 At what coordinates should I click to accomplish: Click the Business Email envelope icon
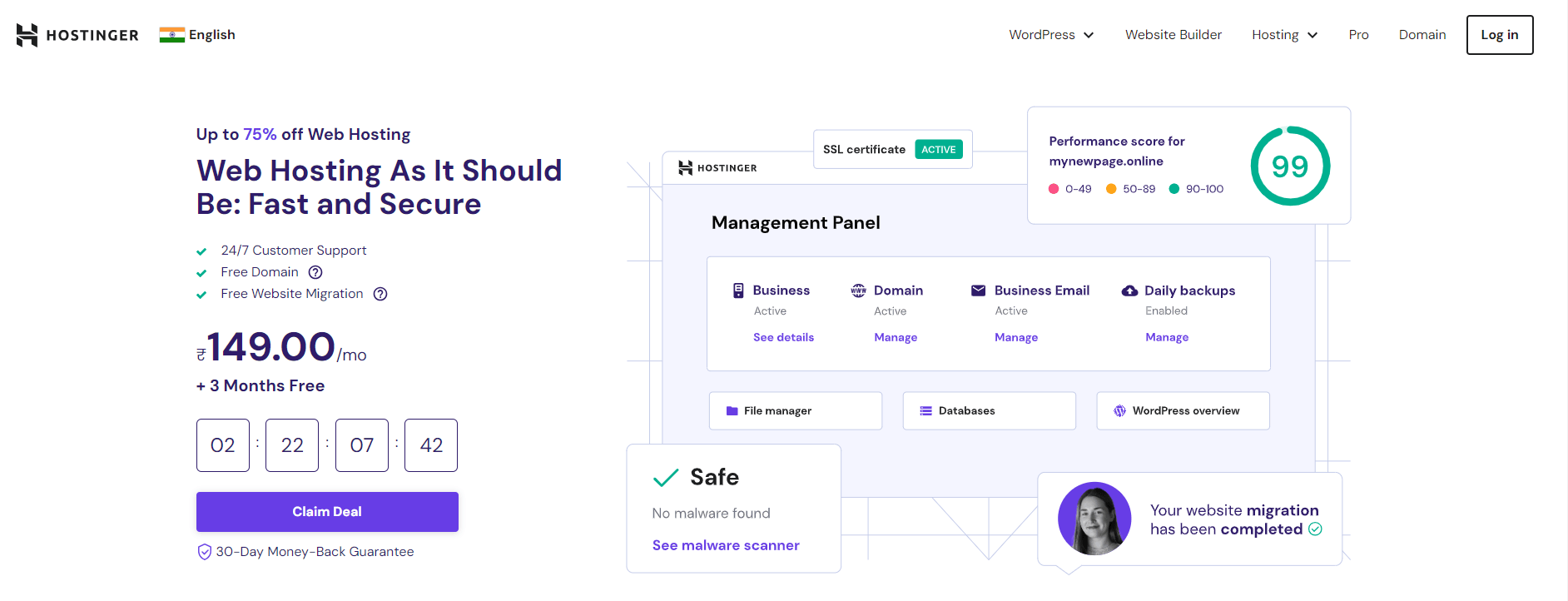coord(978,291)
